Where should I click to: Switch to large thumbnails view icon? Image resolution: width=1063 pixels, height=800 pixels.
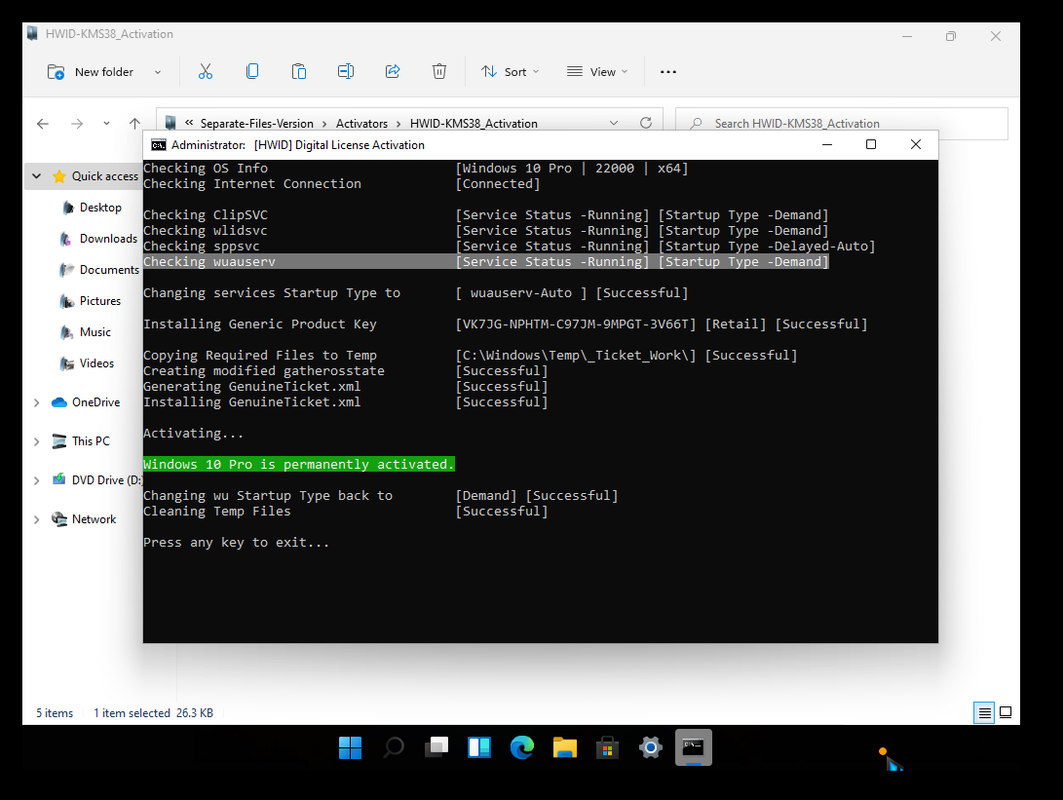(x=1006, y=713)
